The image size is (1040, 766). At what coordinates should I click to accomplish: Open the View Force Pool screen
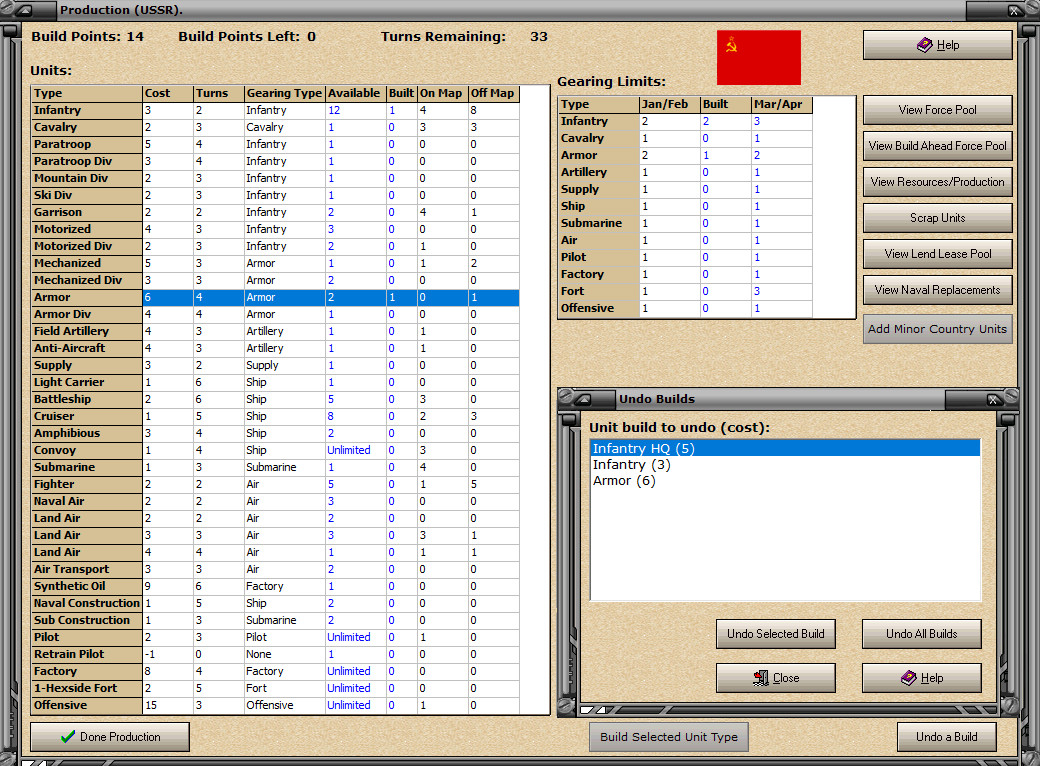[937, 110]
